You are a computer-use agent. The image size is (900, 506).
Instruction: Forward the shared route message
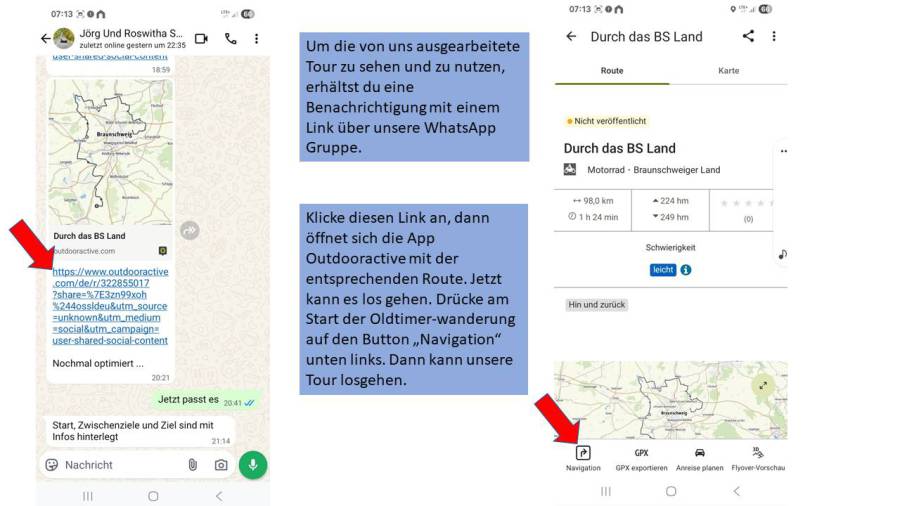tap(189, 230)
